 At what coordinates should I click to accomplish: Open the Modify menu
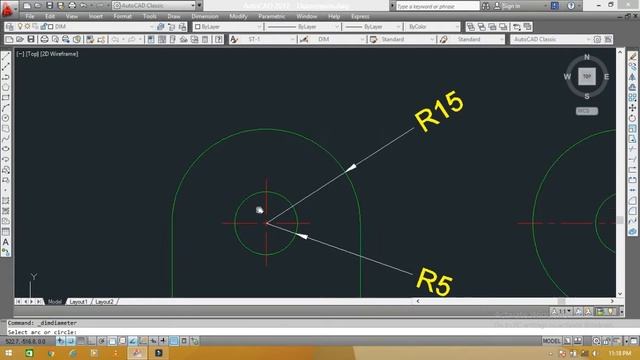point(238,16)
